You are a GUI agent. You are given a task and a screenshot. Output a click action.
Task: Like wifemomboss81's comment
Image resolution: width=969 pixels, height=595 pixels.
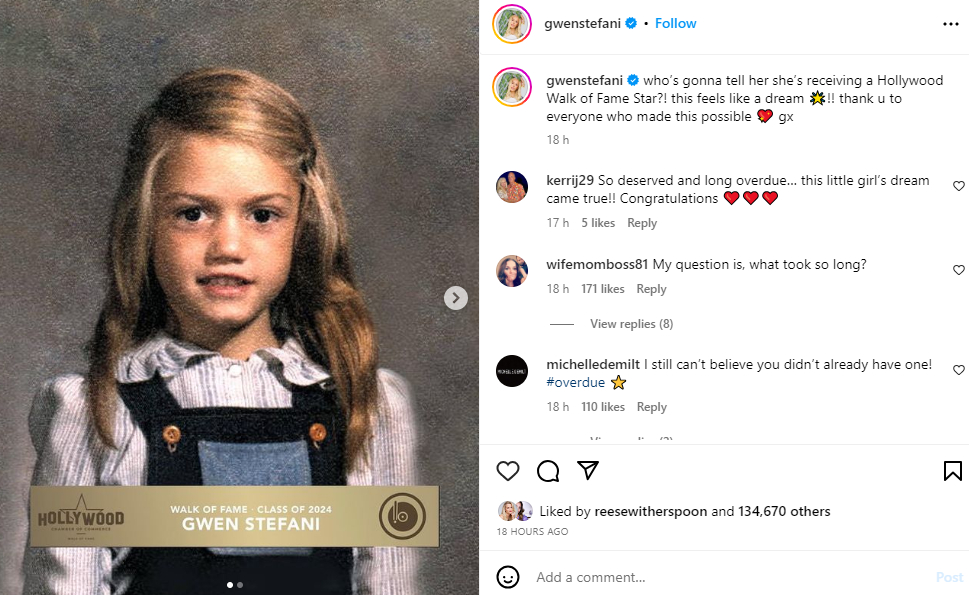[959, 270]
